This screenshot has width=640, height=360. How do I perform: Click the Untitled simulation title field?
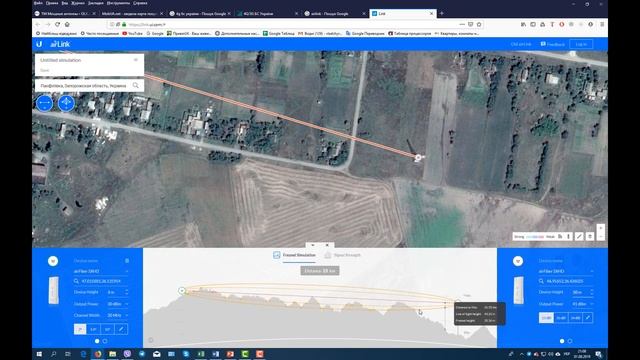61,60
